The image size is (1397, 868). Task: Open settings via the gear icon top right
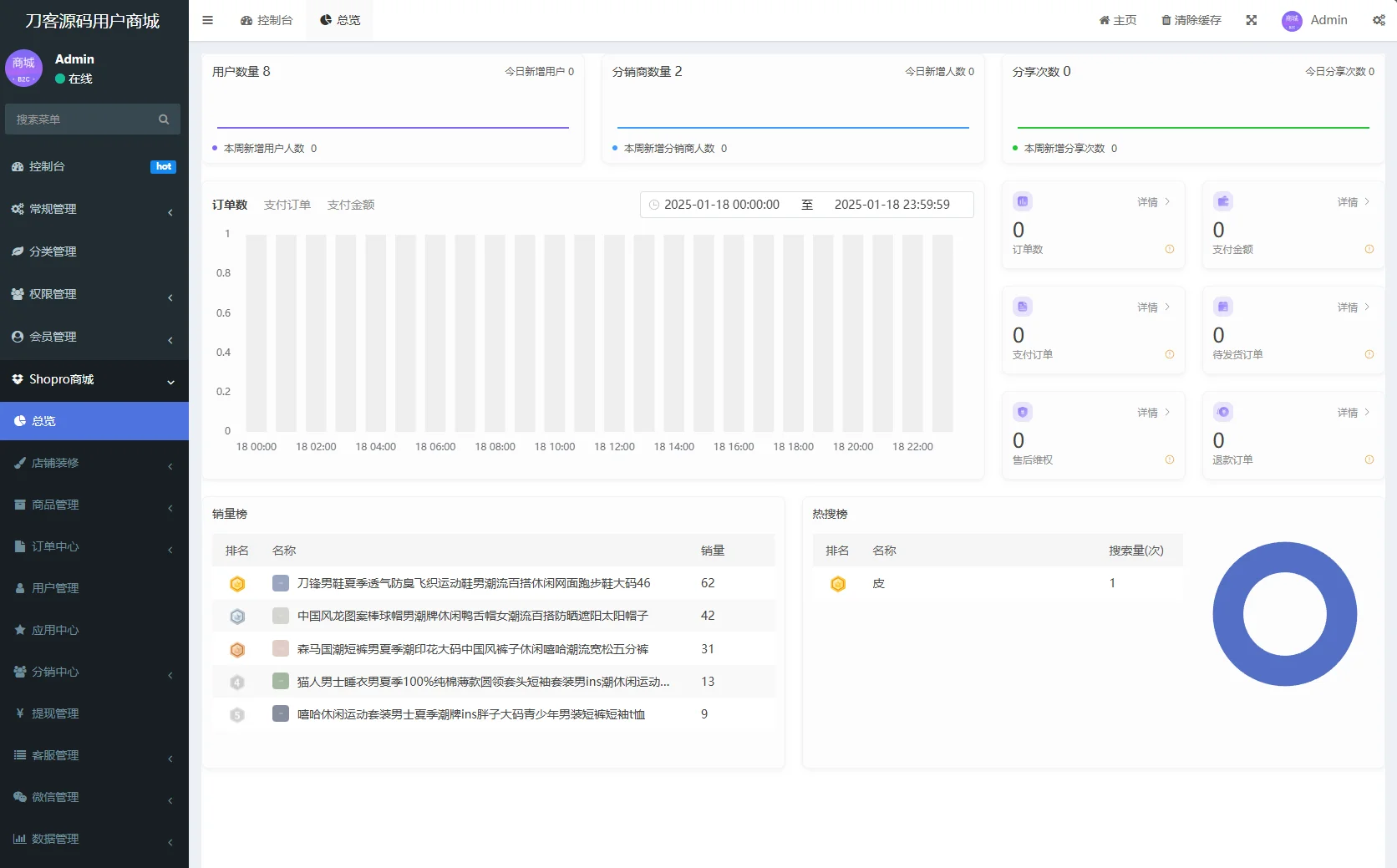pyautogui.click(x=1379, y=20)
